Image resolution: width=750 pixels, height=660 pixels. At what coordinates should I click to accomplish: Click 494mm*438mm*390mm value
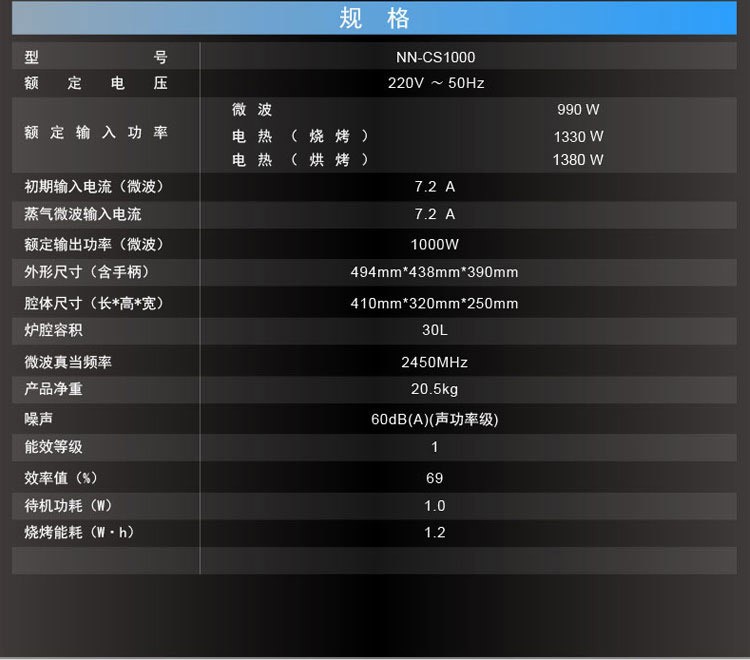(434, 272)
